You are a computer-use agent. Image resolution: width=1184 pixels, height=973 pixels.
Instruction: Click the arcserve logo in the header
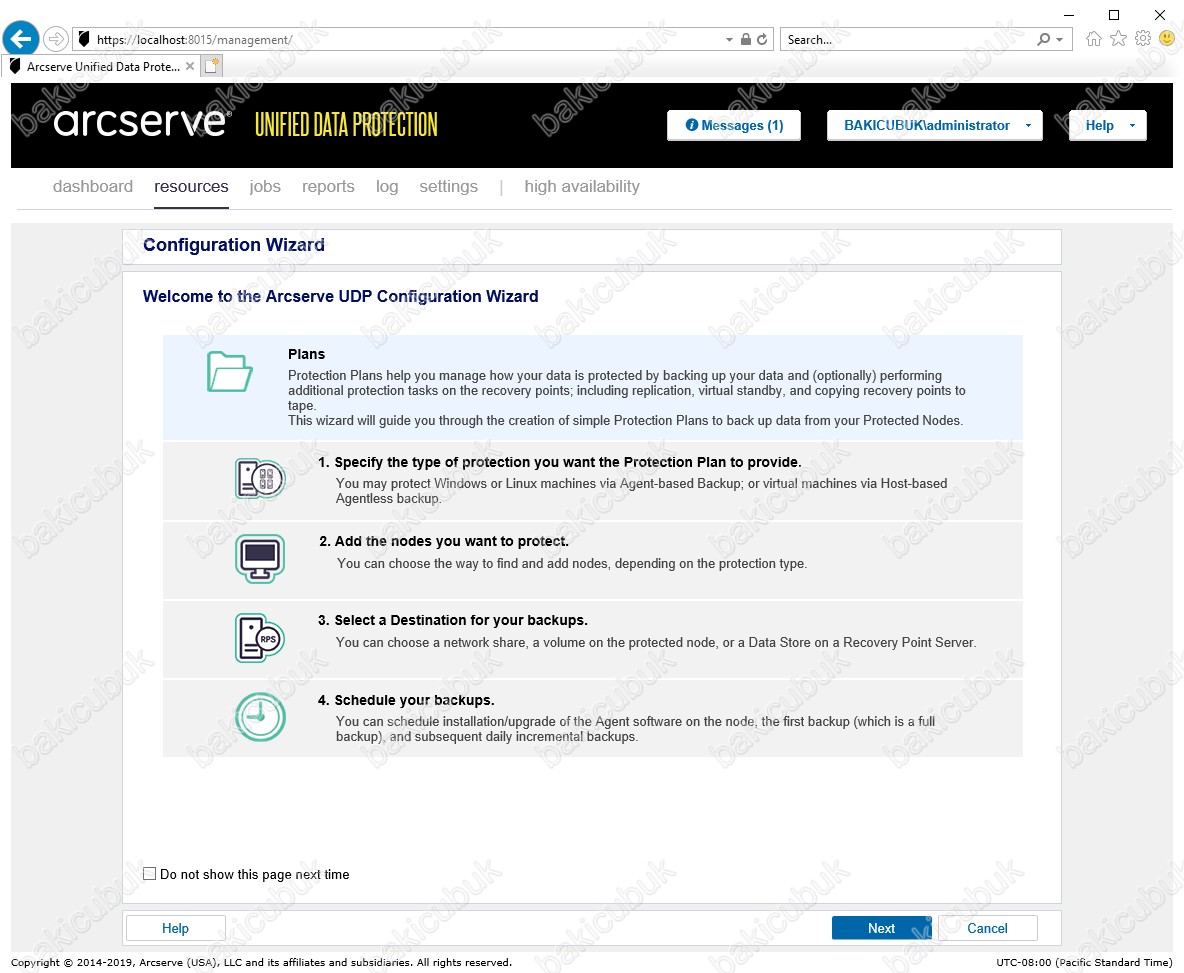tap(140, 122)
